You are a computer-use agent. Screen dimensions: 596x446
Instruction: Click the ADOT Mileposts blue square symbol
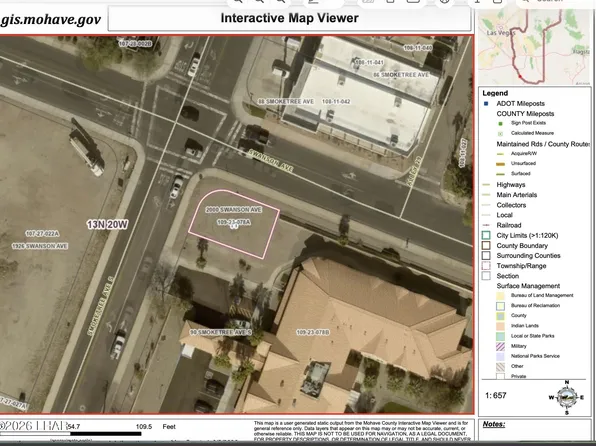point(486,103)
